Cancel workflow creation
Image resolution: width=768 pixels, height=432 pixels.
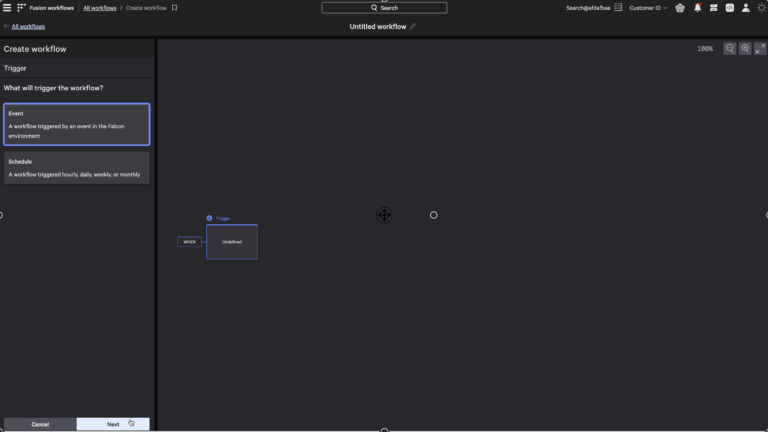click(x=40, y=424)
